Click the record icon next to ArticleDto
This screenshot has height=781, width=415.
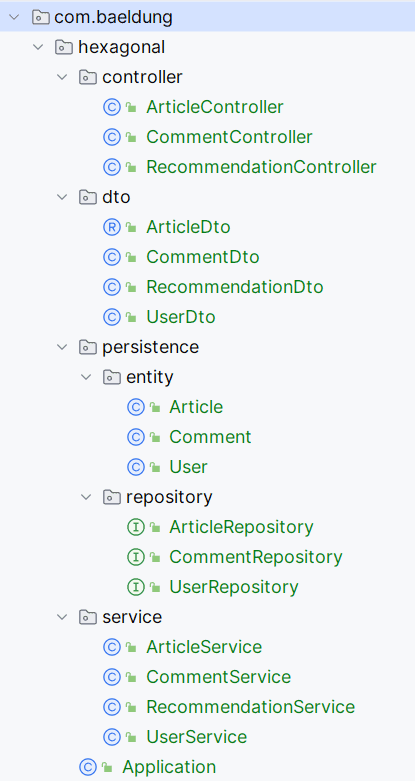(x=112, y=227)
